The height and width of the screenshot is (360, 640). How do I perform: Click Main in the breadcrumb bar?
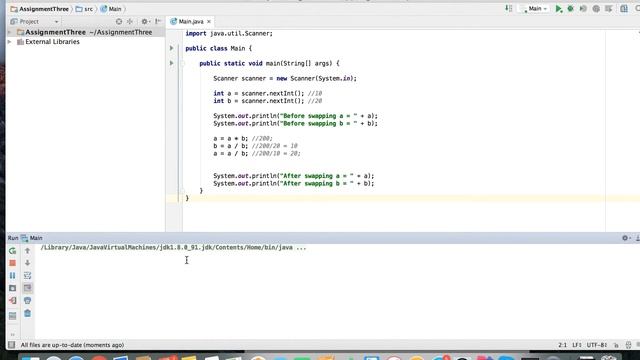tap(111, 9)
